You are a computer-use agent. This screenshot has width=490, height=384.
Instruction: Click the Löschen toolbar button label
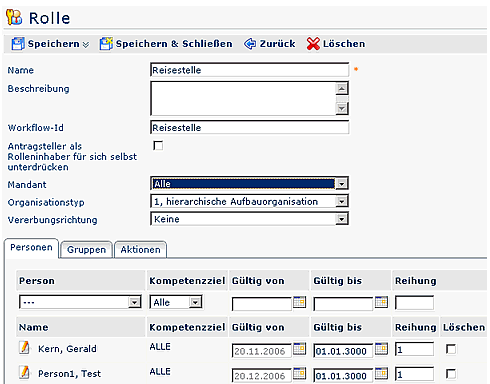(x=344, y=44)
